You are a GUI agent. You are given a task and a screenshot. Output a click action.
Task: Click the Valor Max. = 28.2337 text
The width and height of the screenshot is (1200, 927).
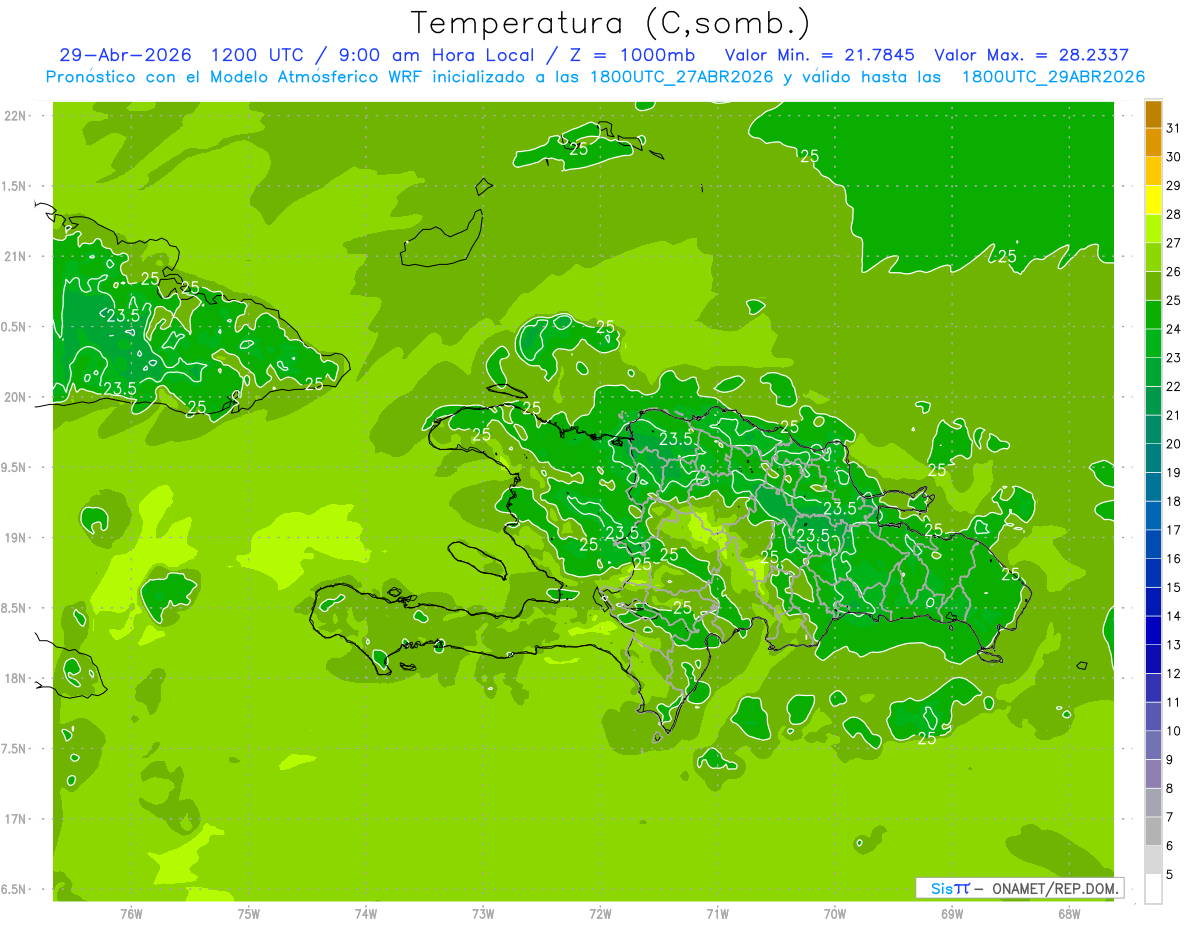coord(1031,55)
